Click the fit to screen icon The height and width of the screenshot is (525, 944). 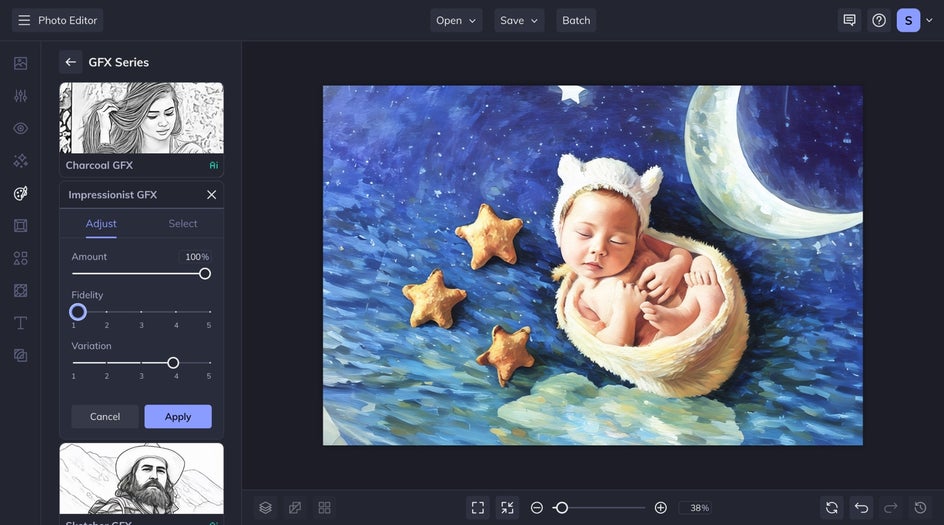coord(478,508)
